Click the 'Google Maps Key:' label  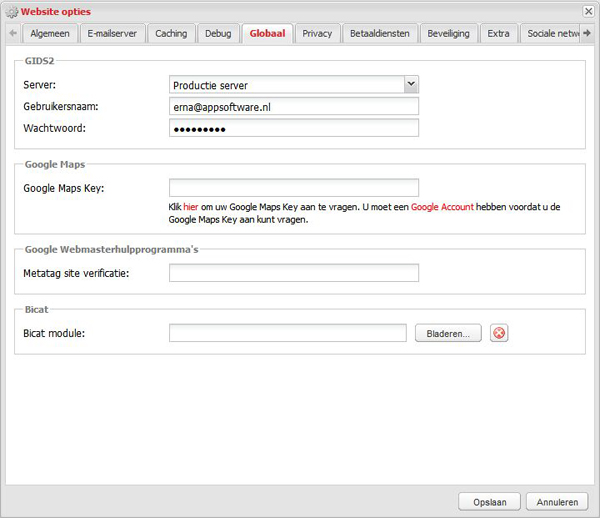[64, 188]
